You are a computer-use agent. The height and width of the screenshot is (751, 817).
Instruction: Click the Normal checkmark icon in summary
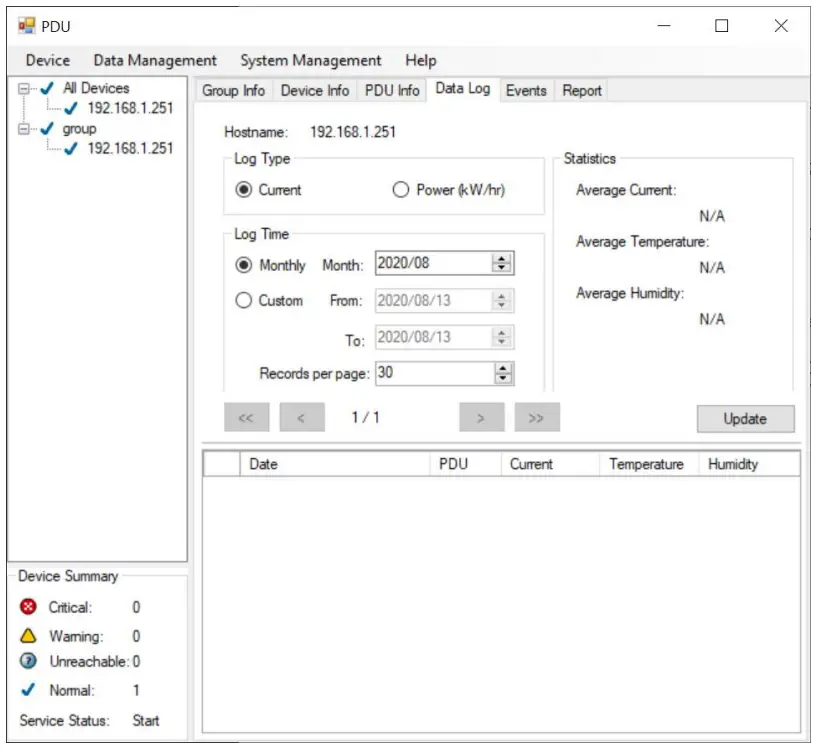(28, 690)
